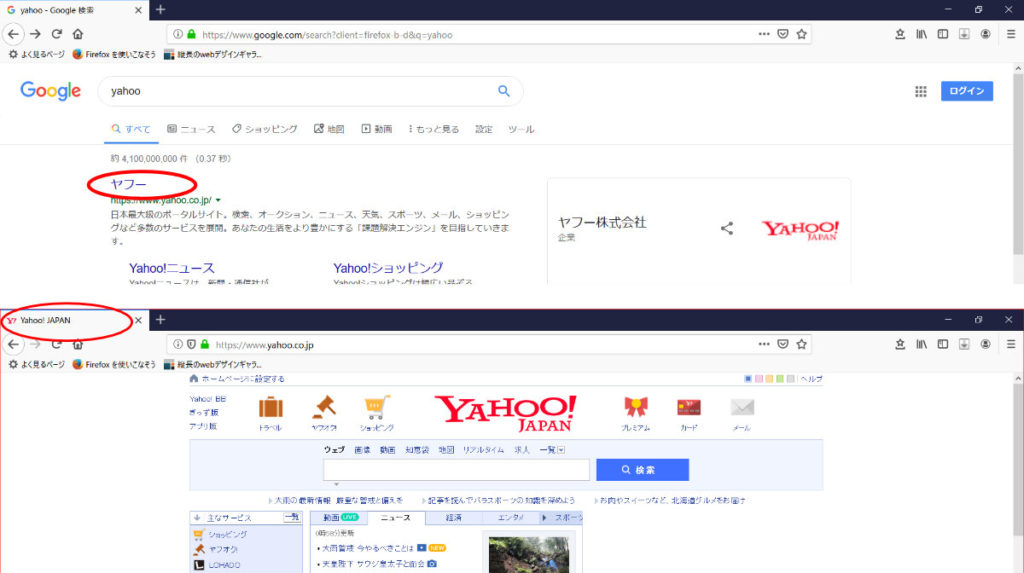The height and width of the screenshot is (573, 1024).
Task: Click the magnifier icon in Google search box
Action: pyautogui.click(x=504, y=91)
